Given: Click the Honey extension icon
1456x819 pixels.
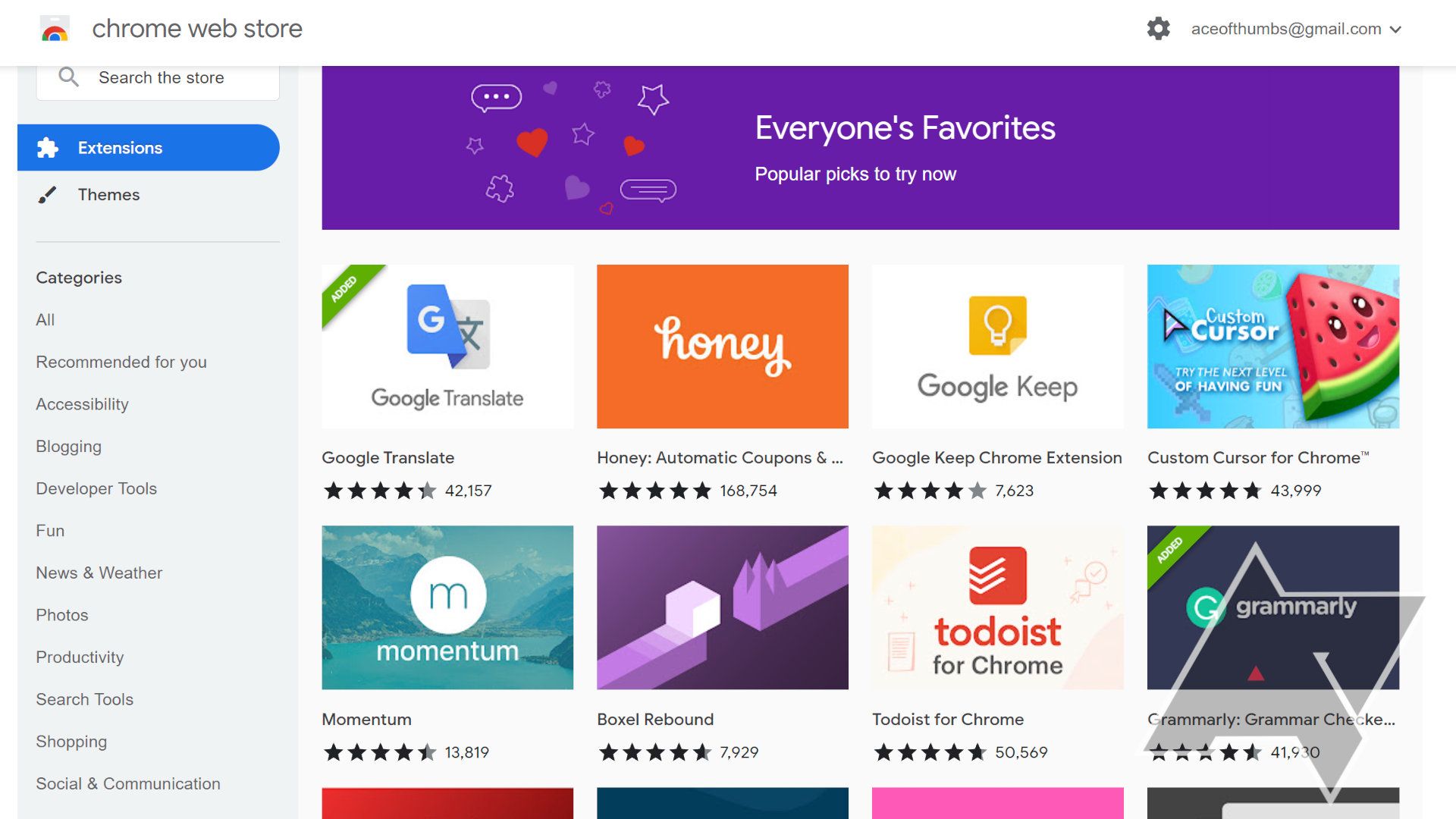Looking at the screenshot, I should [x=722, y=346].
